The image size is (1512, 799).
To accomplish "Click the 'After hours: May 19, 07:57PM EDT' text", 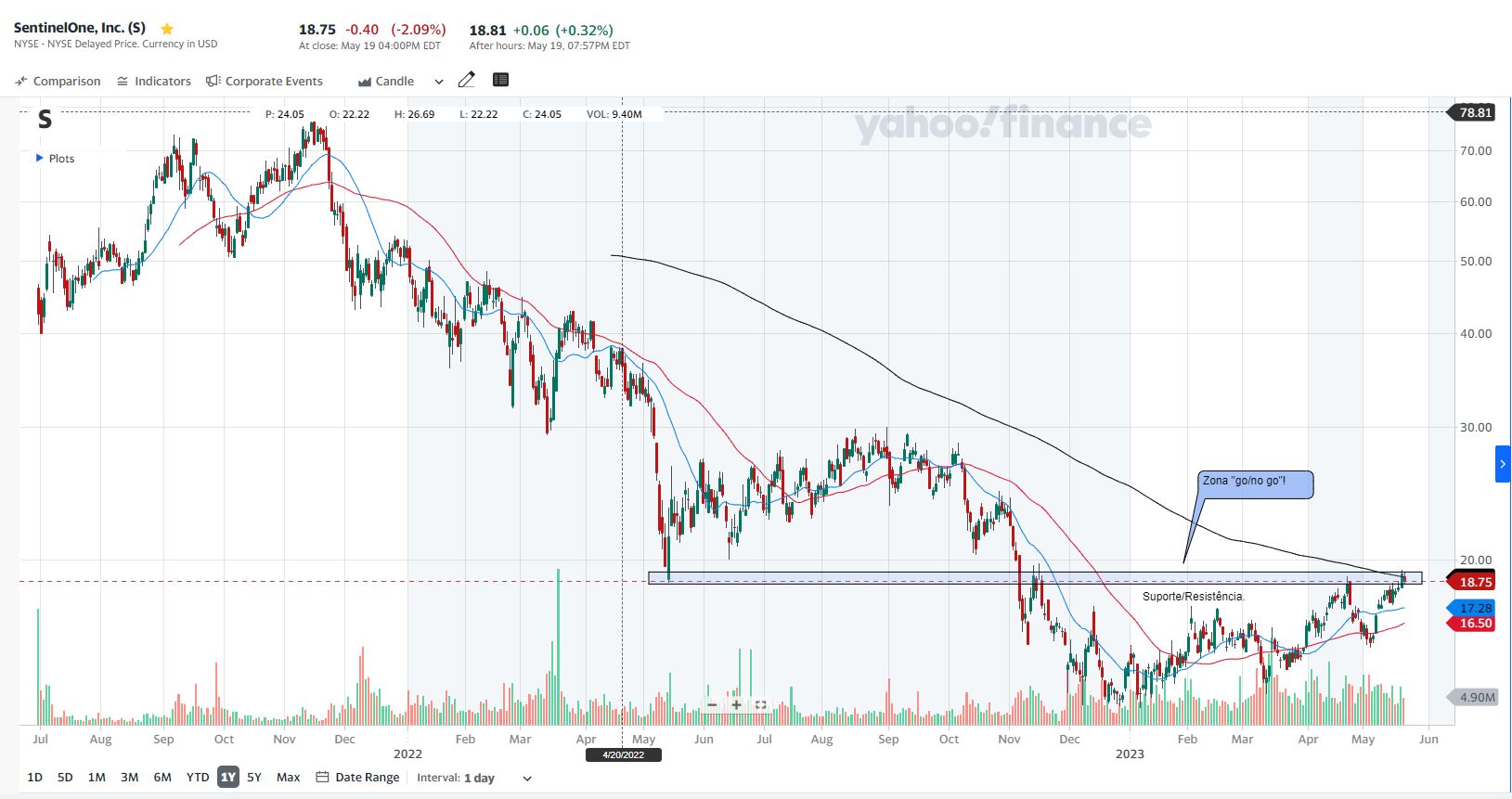I will click(549, 45).
